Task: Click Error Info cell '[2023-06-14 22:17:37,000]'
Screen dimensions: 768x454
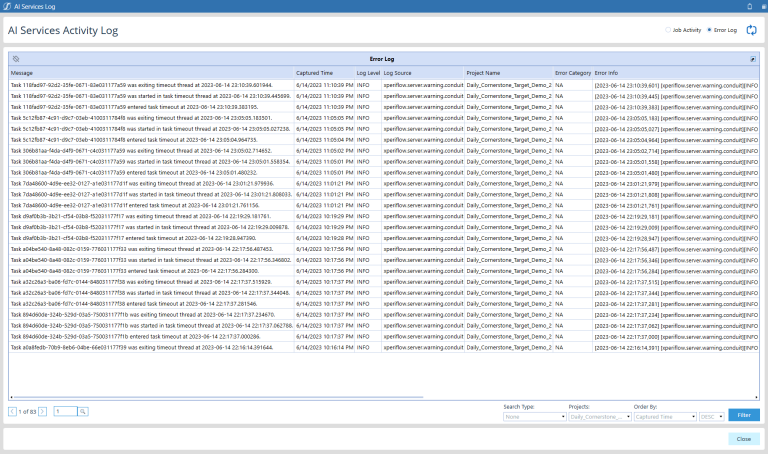Action: click(676, 336)
